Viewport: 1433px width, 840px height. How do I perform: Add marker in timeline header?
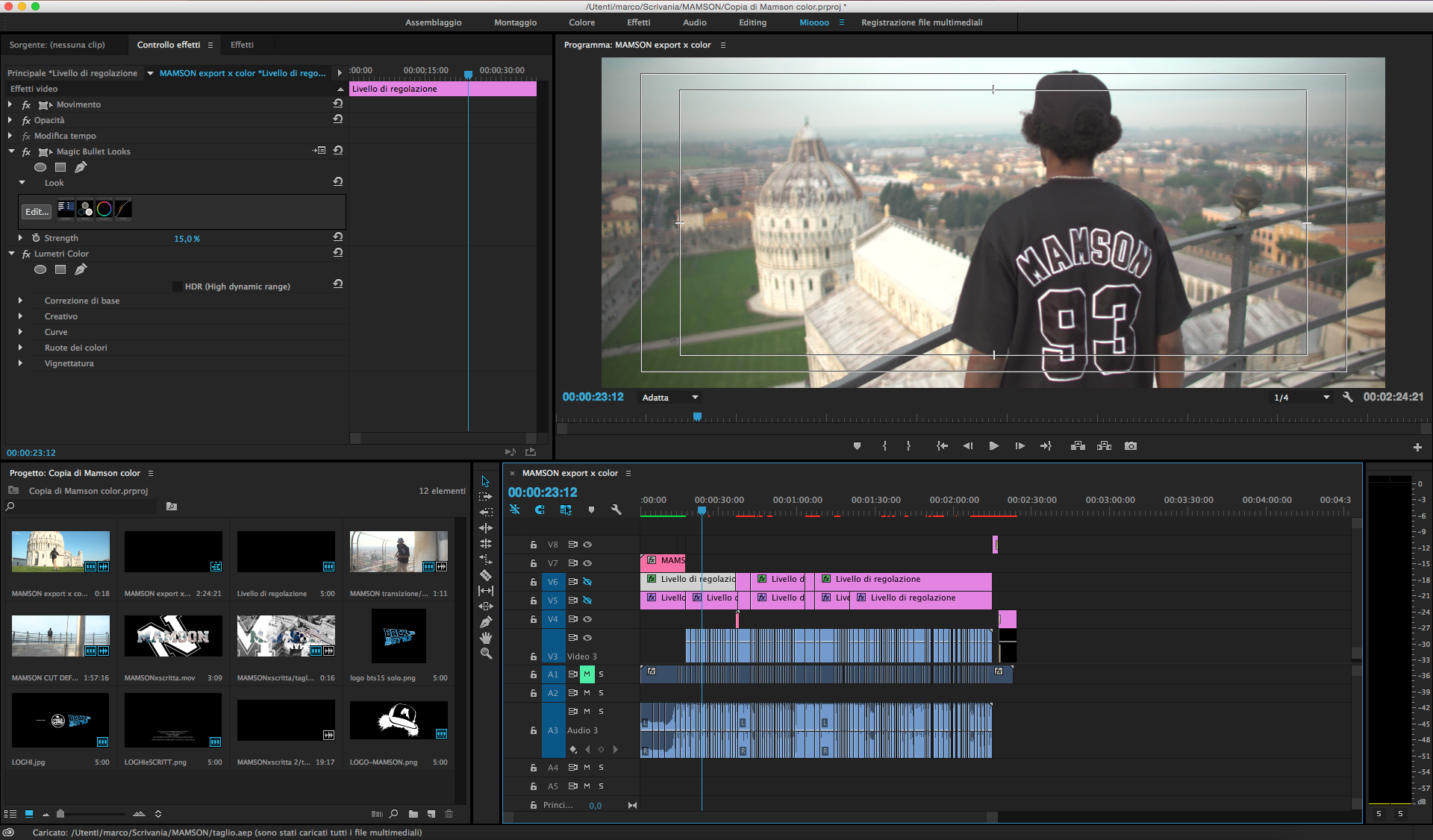[x=591, y=510]
